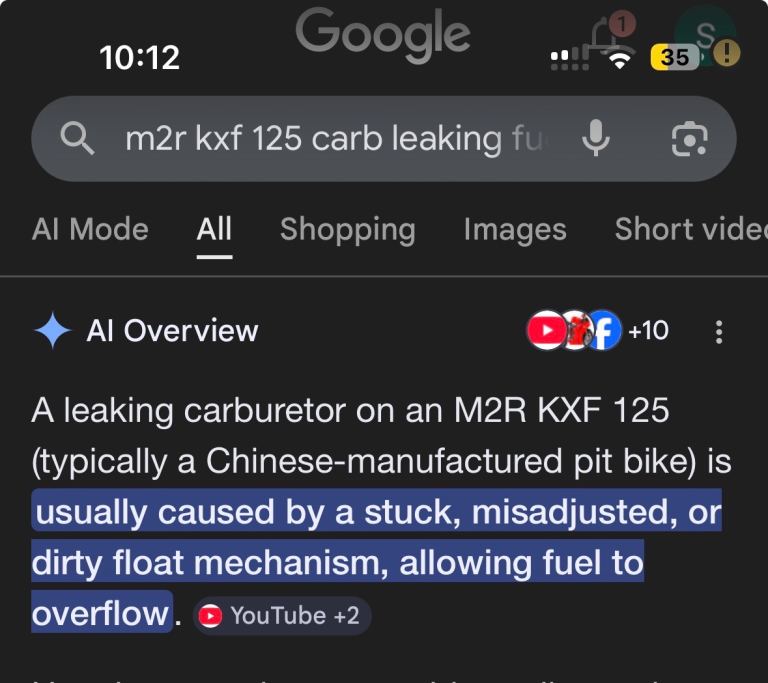Click the magnifier icon in search bar

tap(77, 139)
